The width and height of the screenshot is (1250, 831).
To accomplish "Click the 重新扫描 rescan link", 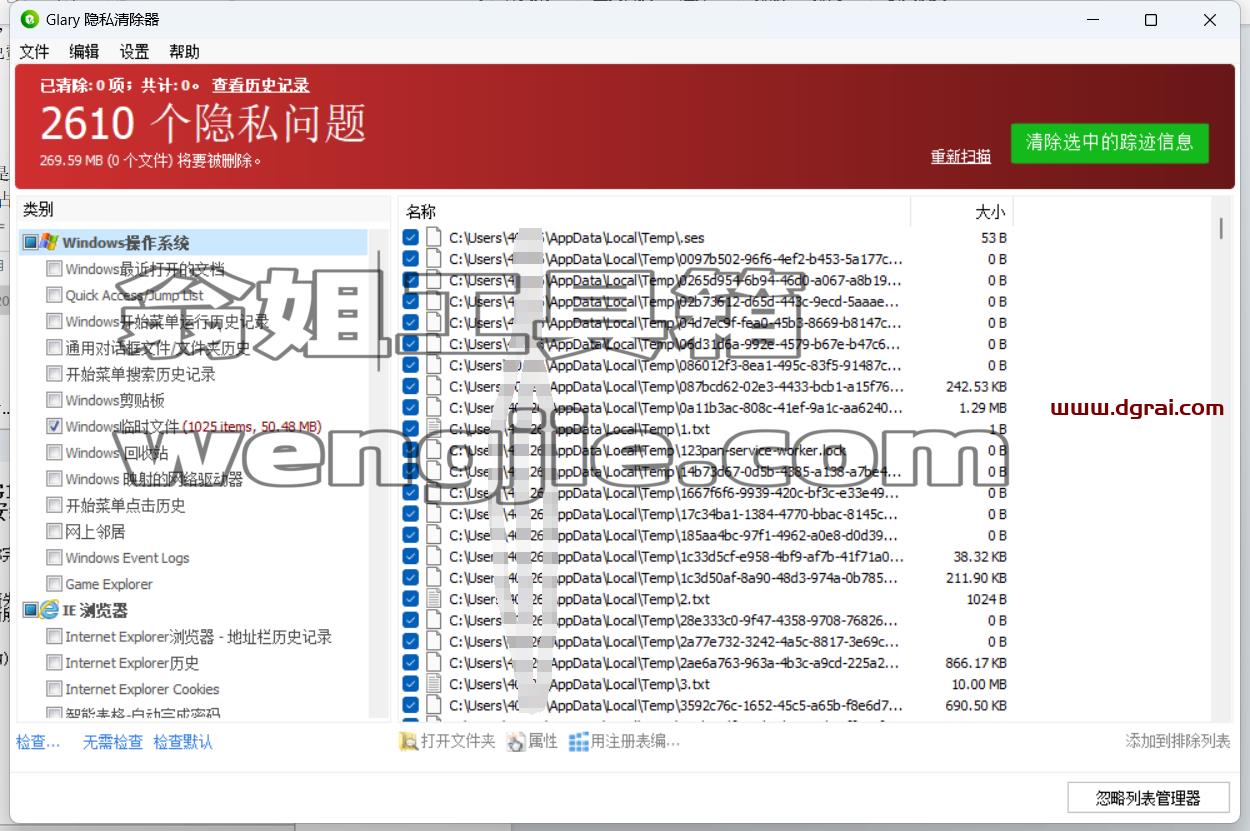I will (961, 156).
